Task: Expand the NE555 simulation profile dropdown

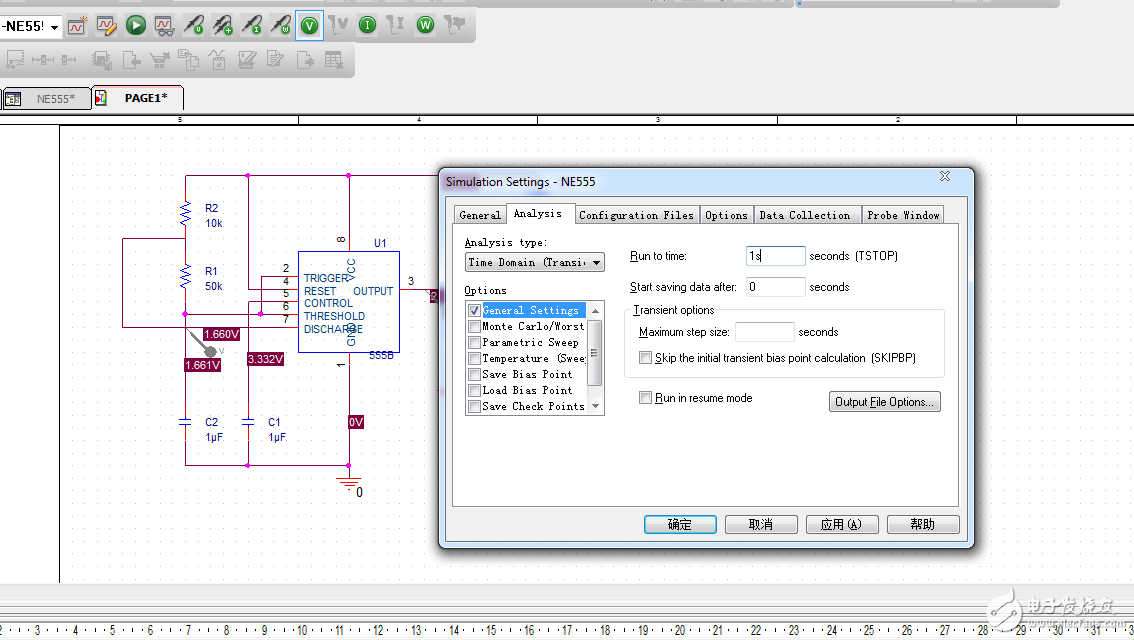Action: [x=54, y=27]
